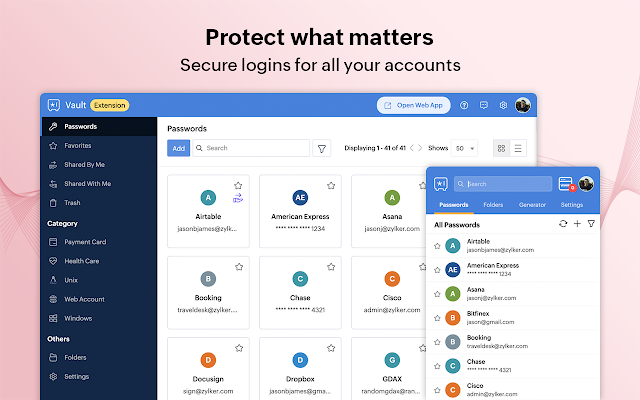
Task: Select American Express entry in popup list
Action: click(x=513, y=270)
